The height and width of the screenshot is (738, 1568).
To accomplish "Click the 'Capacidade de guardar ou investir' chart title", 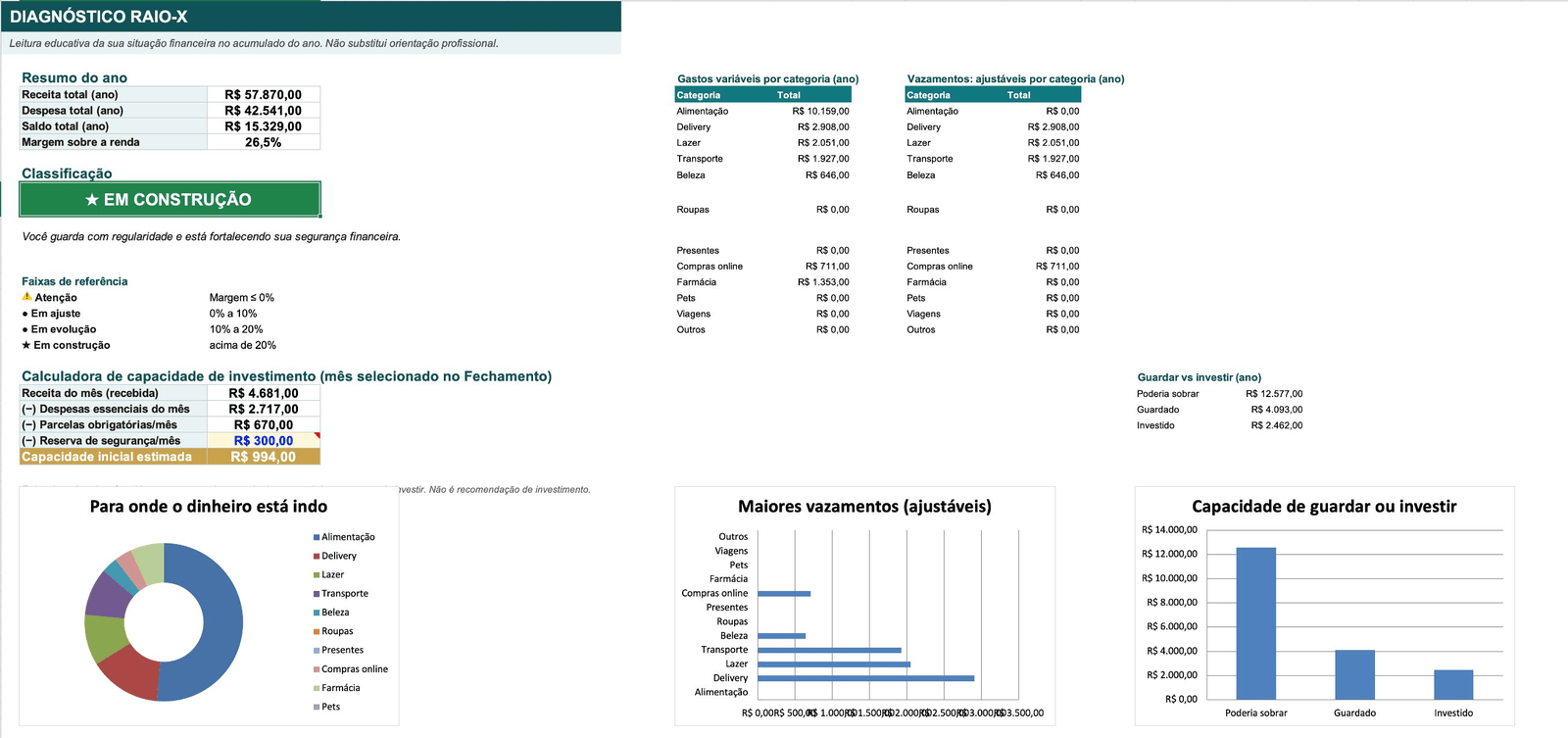I will click(x=1324, y=507).
